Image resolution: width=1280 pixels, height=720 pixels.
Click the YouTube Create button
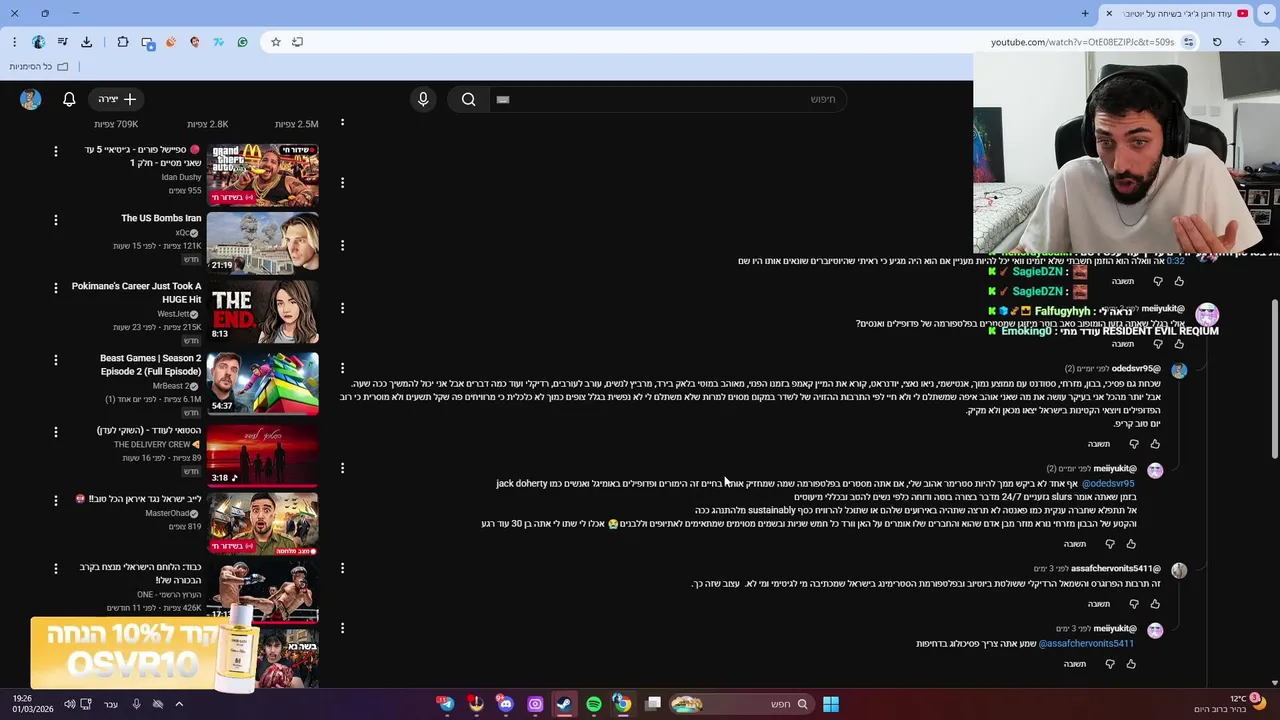coord(116,99)
